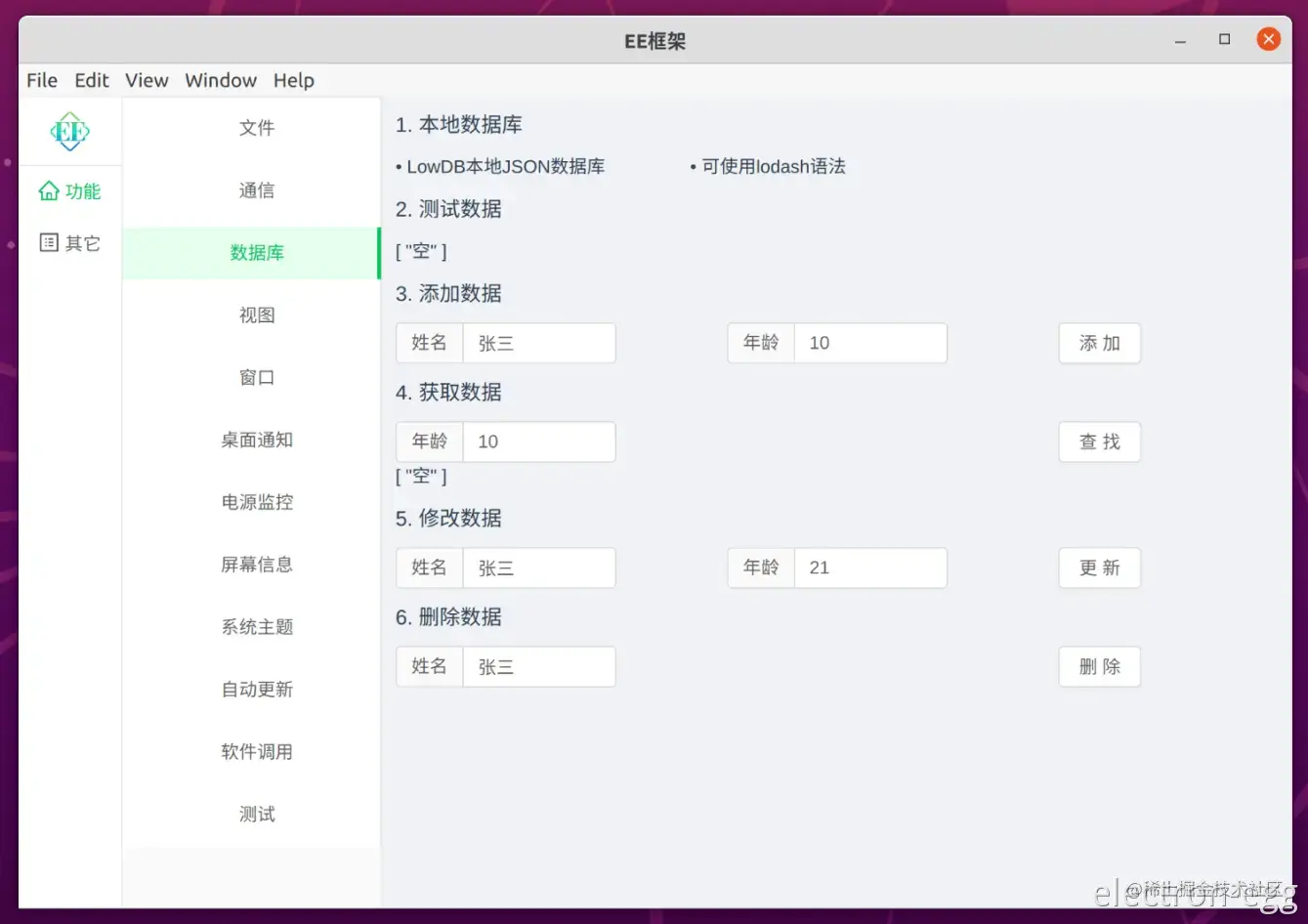Click the 2. 测试数据 heading

pyautogui.click(x=448, y=209)
